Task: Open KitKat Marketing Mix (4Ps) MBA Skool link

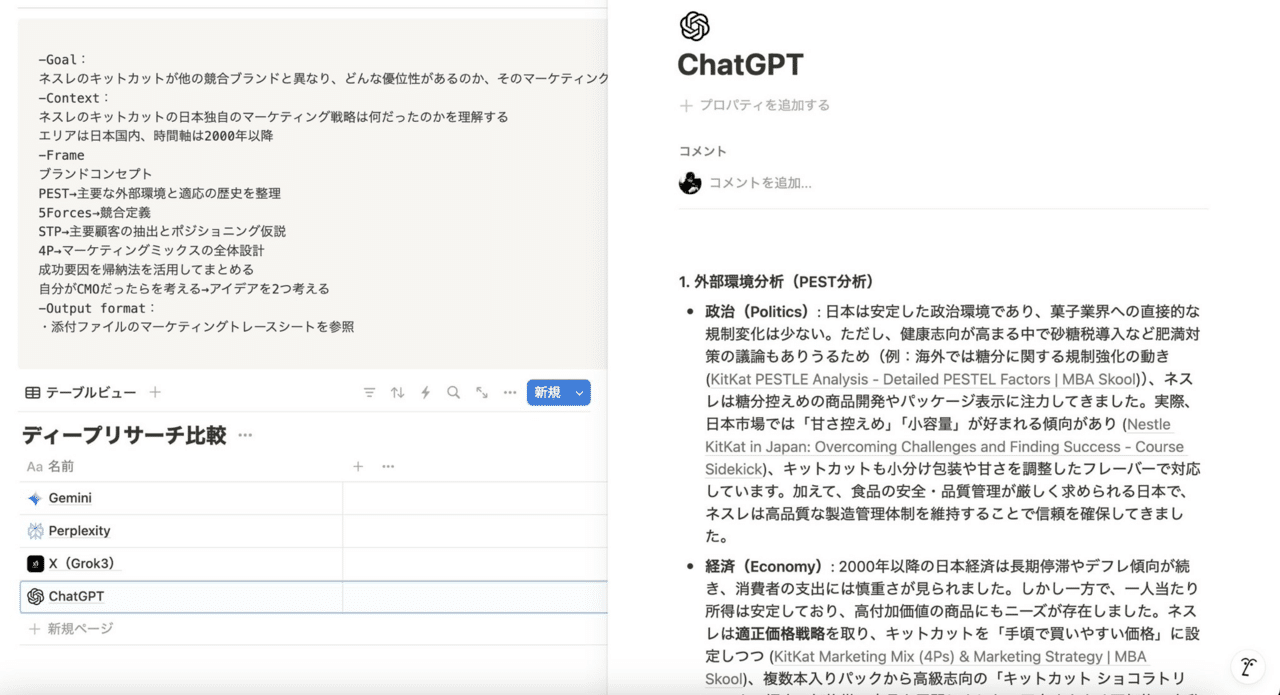Action: tap(926, 668)
